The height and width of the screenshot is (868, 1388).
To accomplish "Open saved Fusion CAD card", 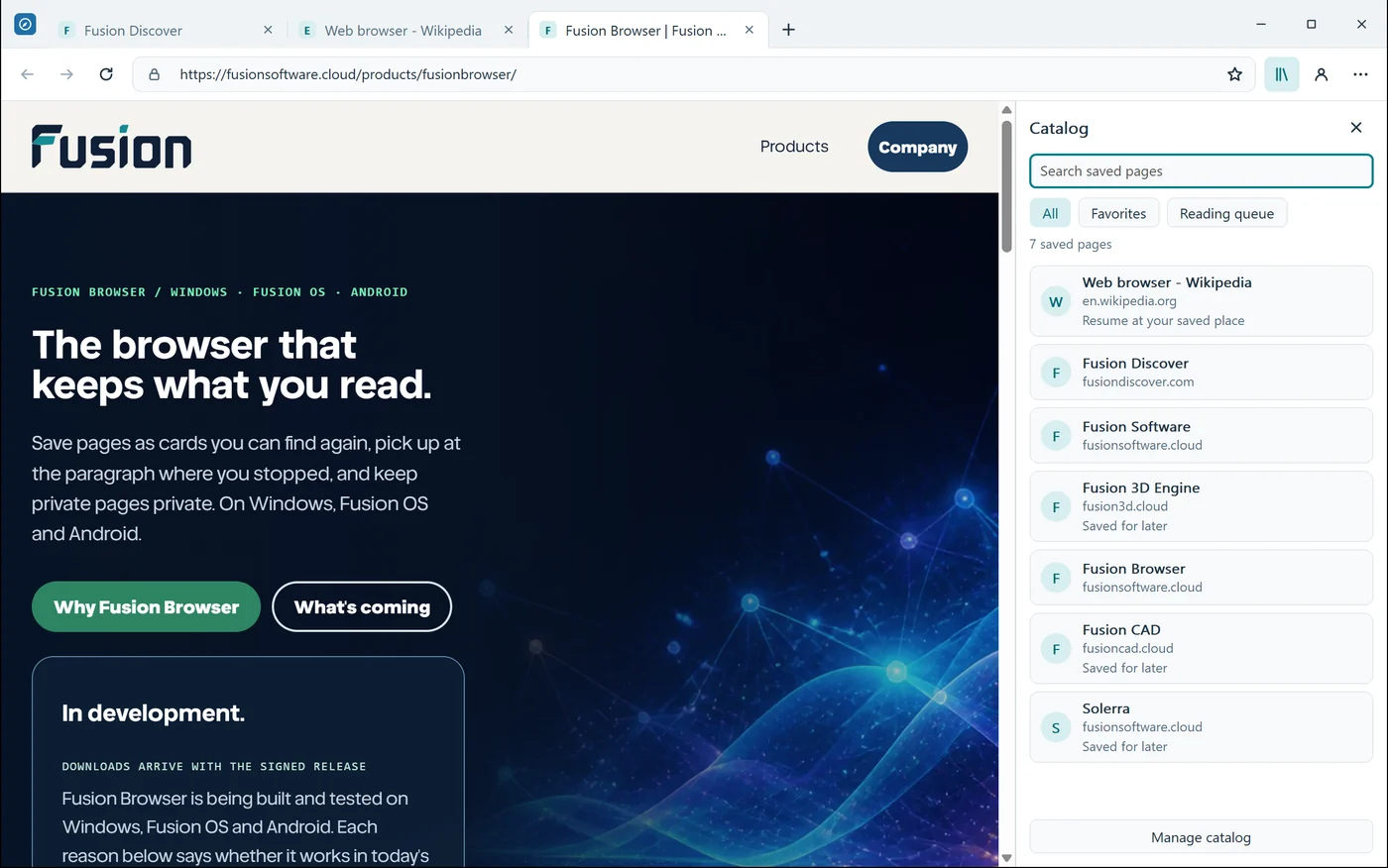I will pyautogui.click(x=1201, y=649).
